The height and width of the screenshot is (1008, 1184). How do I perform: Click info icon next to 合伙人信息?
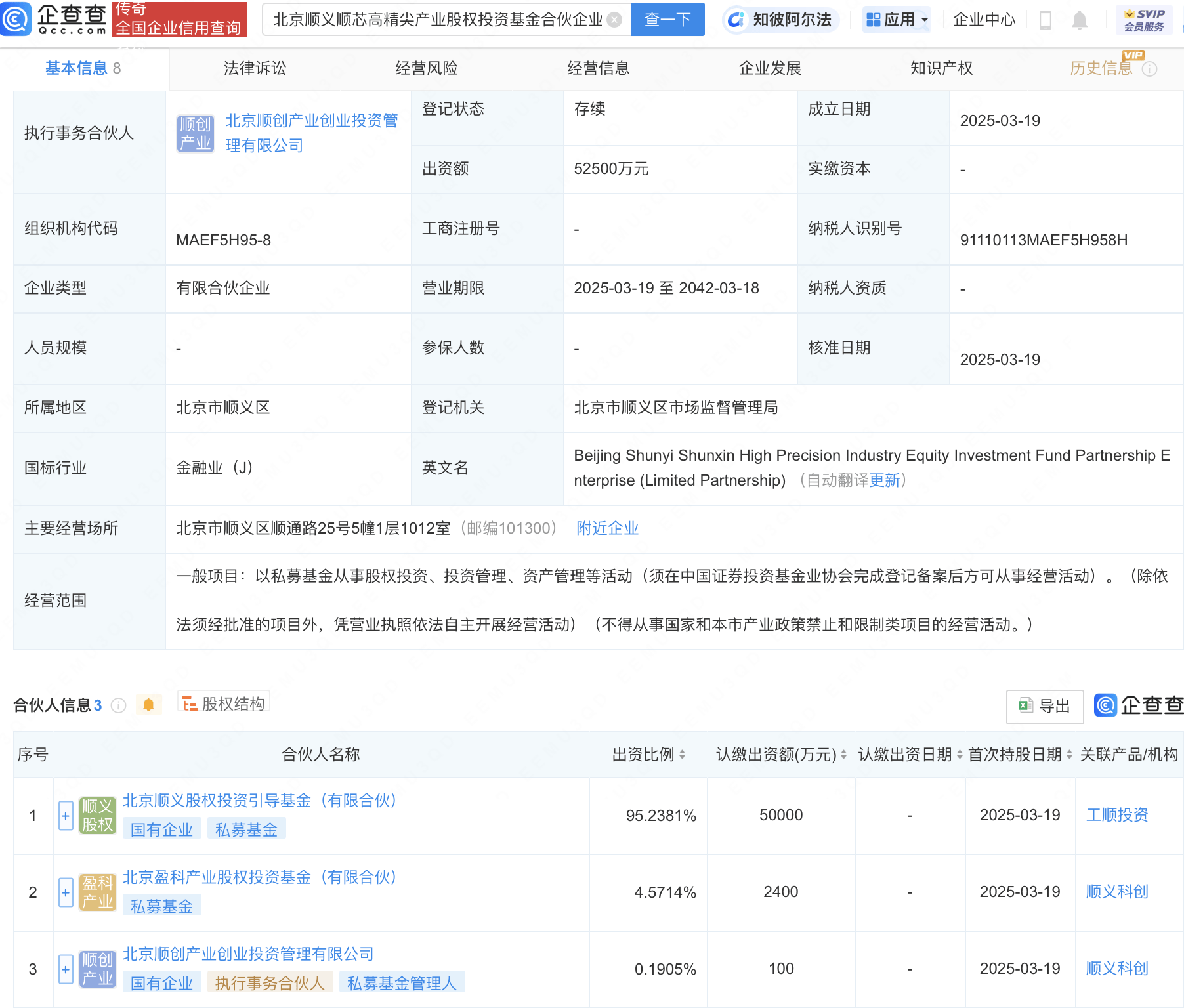[119, 705]
